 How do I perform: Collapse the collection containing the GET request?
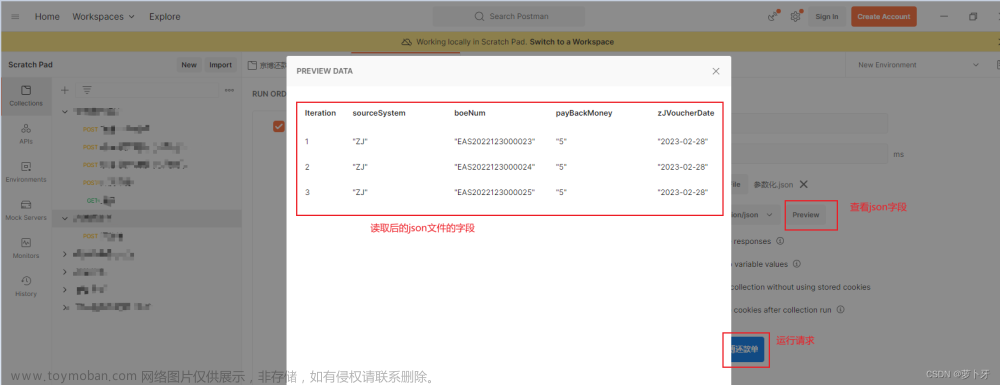[64, 112]
